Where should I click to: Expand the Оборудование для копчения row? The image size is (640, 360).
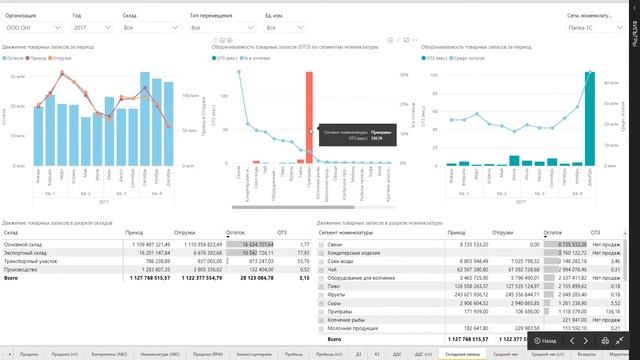click(x=321, y=278)
